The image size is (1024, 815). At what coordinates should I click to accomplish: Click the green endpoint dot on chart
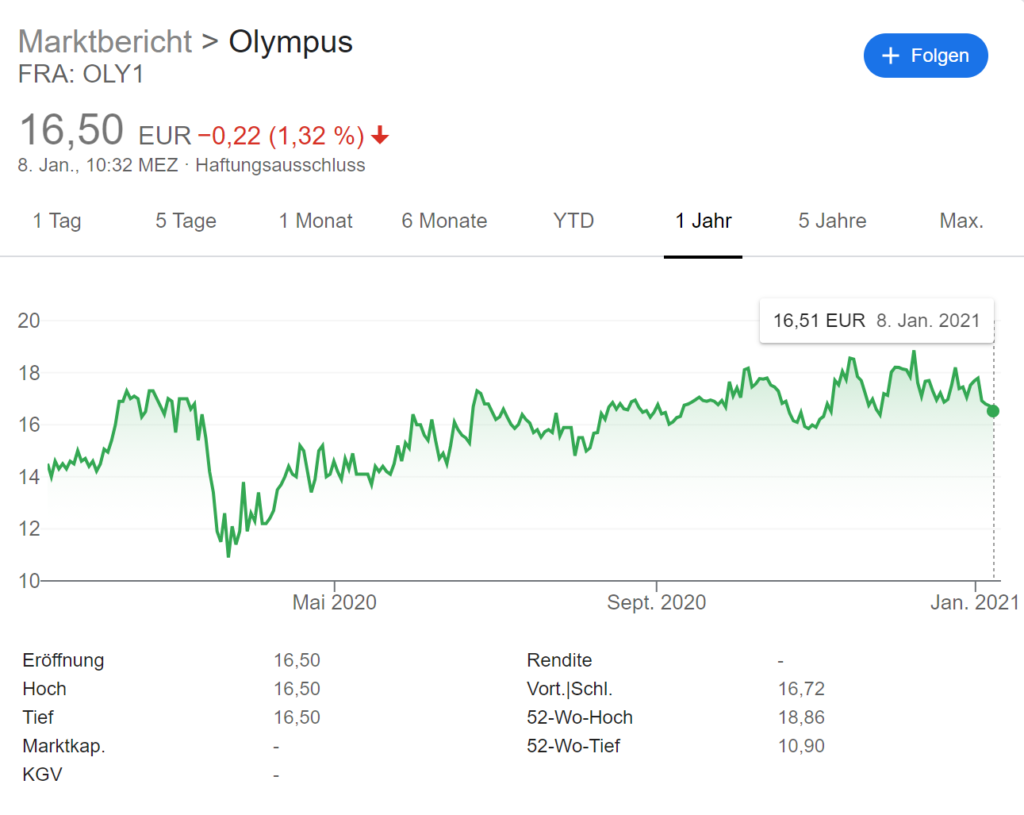pos(992,411)
